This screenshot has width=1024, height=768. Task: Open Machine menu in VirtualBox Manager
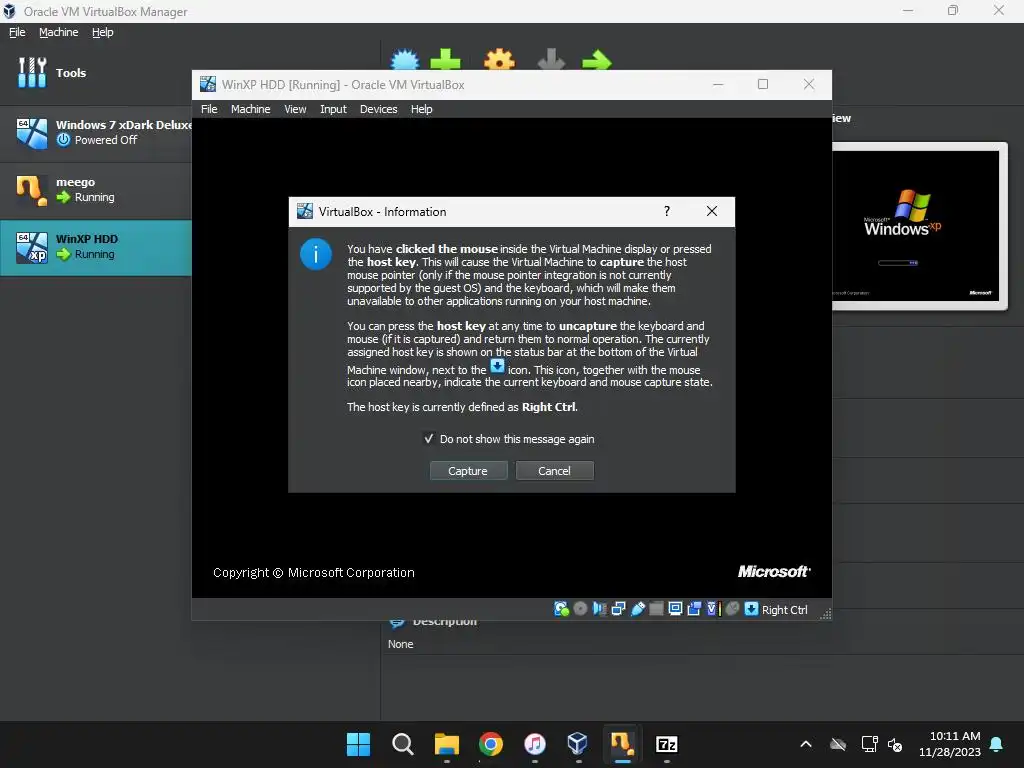tap(59, 32)
